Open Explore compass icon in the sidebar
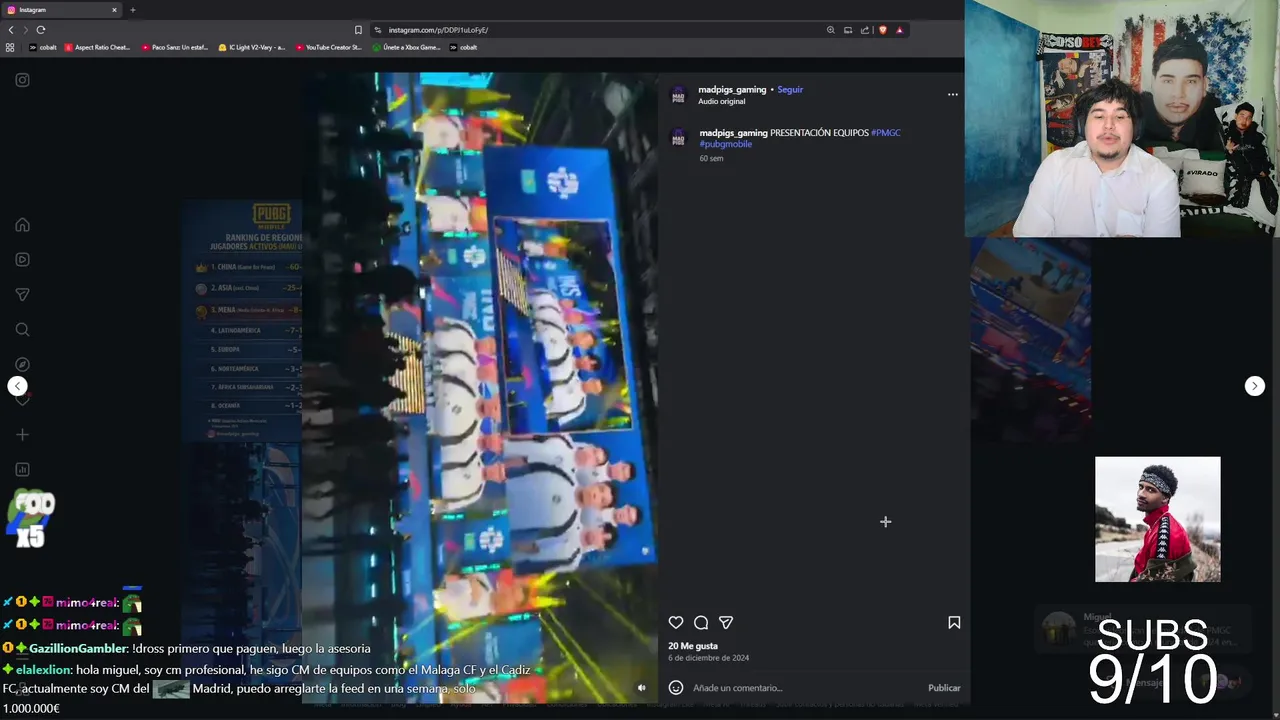This screenshot has height=720, width=1280. coord(22,365)
